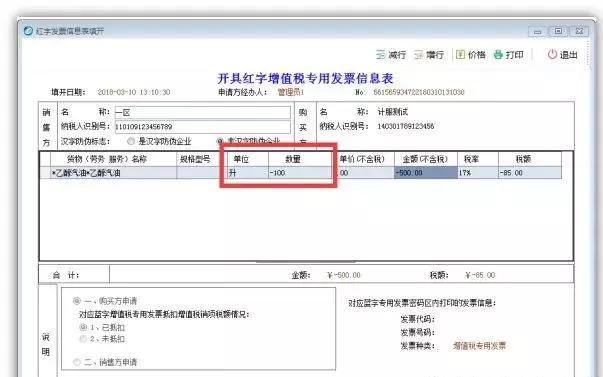The image size is (603, 377).
Task: Click the 数量 cell showing -100
Action: click(300, 173)
